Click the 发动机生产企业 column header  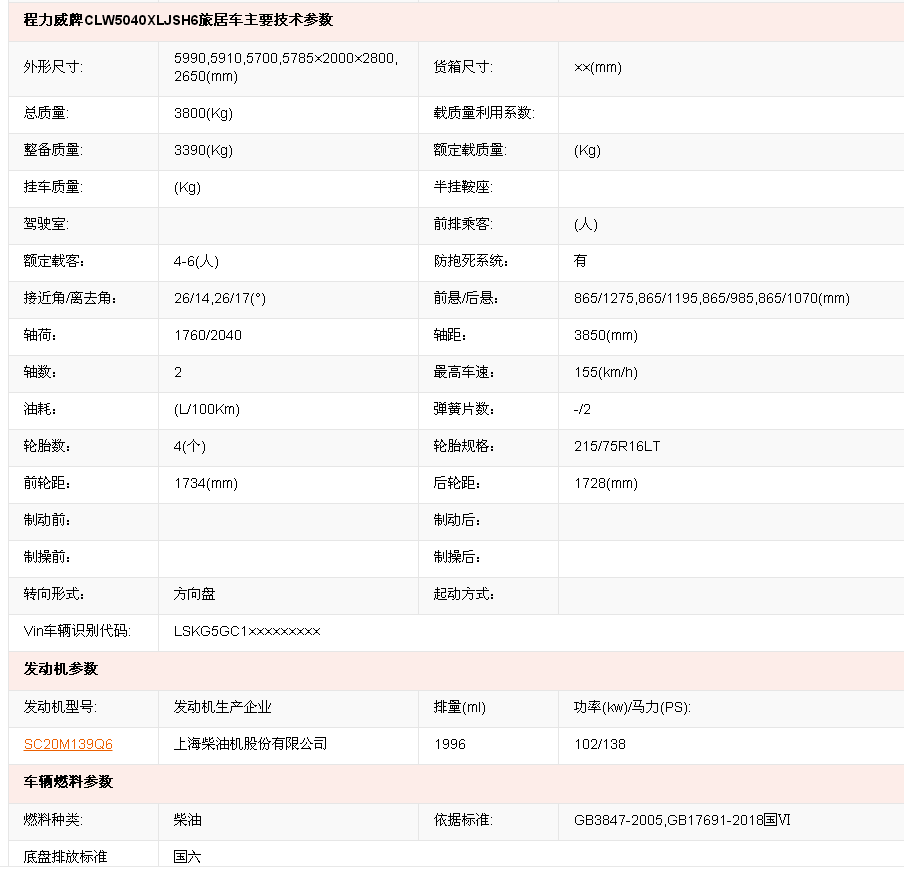pos(222,707)
